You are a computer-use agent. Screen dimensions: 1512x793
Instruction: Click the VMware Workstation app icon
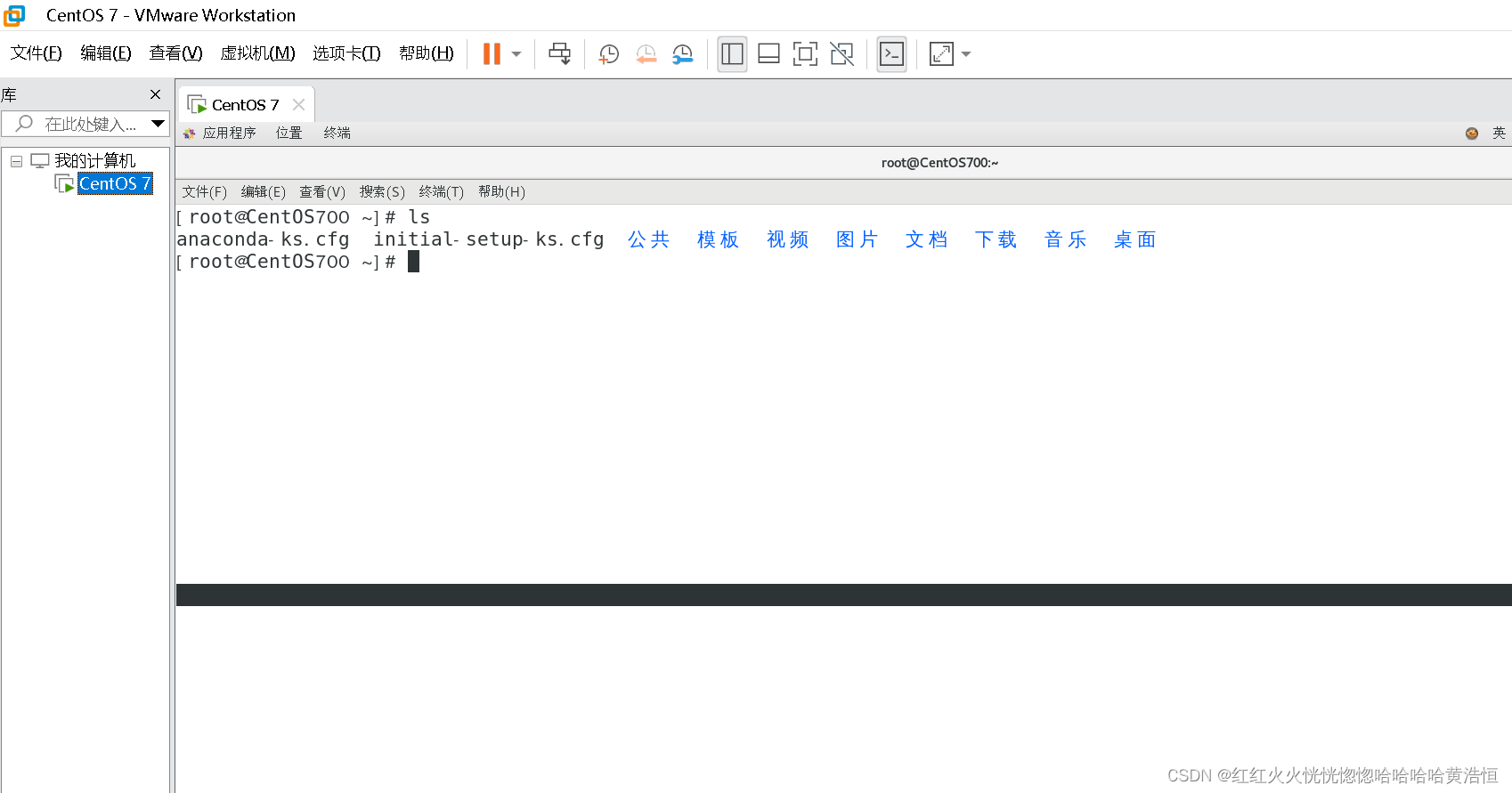click(14, 15)
